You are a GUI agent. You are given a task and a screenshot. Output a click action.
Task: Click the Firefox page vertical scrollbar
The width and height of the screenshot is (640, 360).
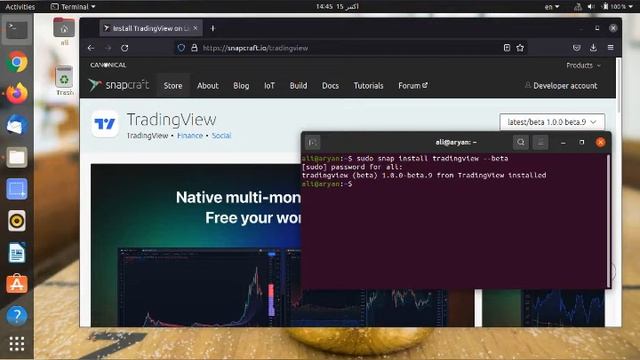[x=619, y=86]
